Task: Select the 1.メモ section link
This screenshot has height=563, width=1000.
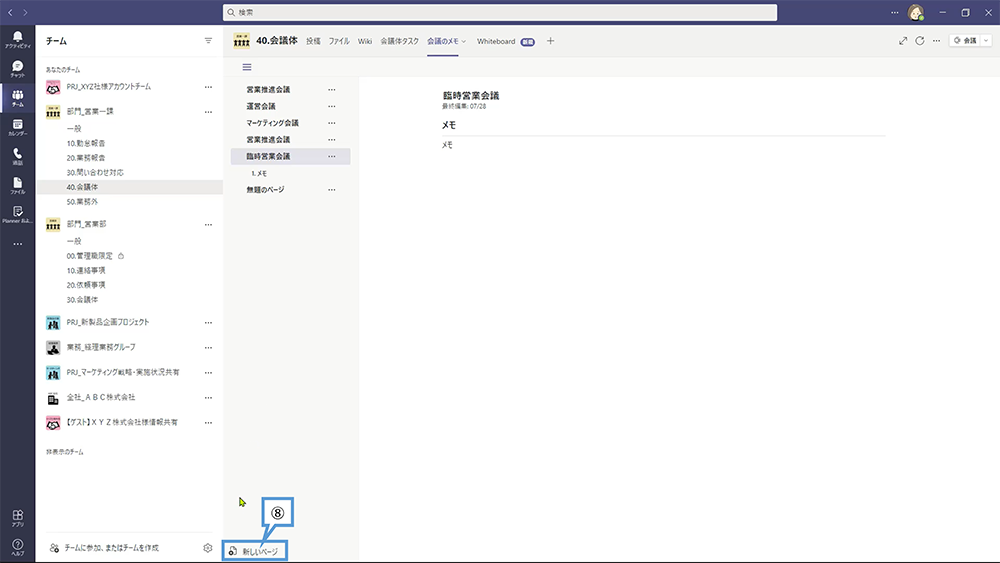Action: (x=259, y=173)
